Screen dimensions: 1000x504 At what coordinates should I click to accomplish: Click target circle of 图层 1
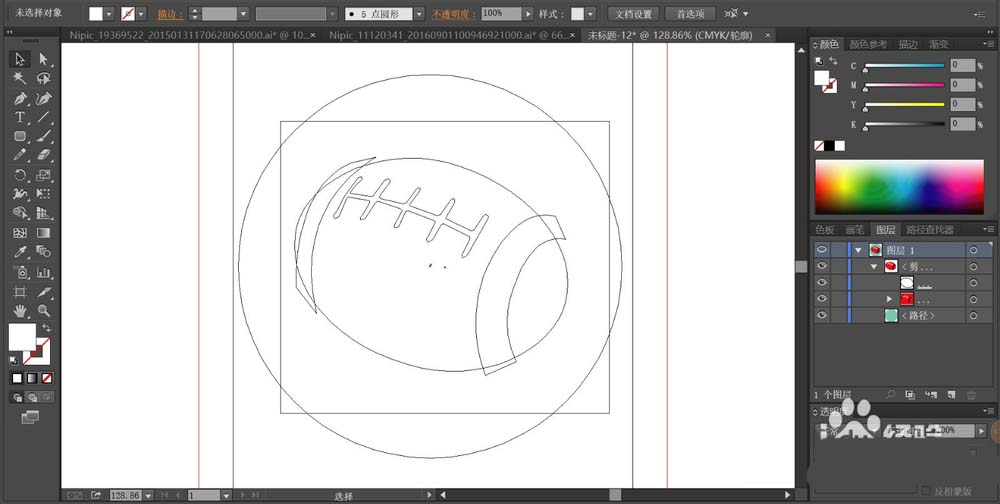[973, 250]
